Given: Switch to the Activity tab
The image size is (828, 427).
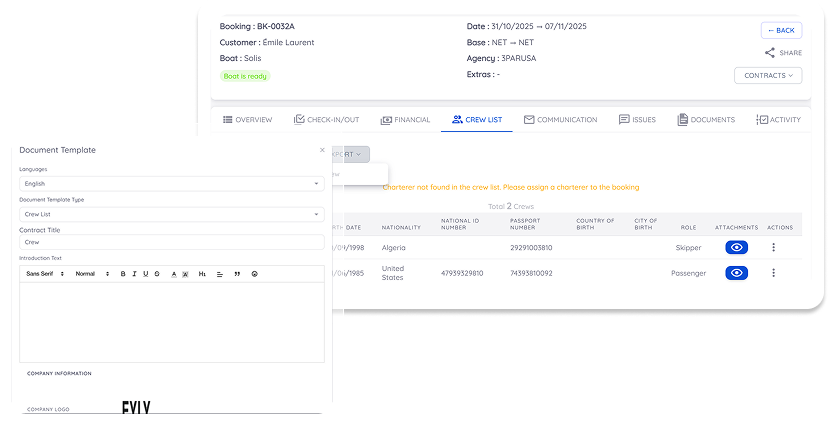Looking at the screenshot, I should click(778, 120).
